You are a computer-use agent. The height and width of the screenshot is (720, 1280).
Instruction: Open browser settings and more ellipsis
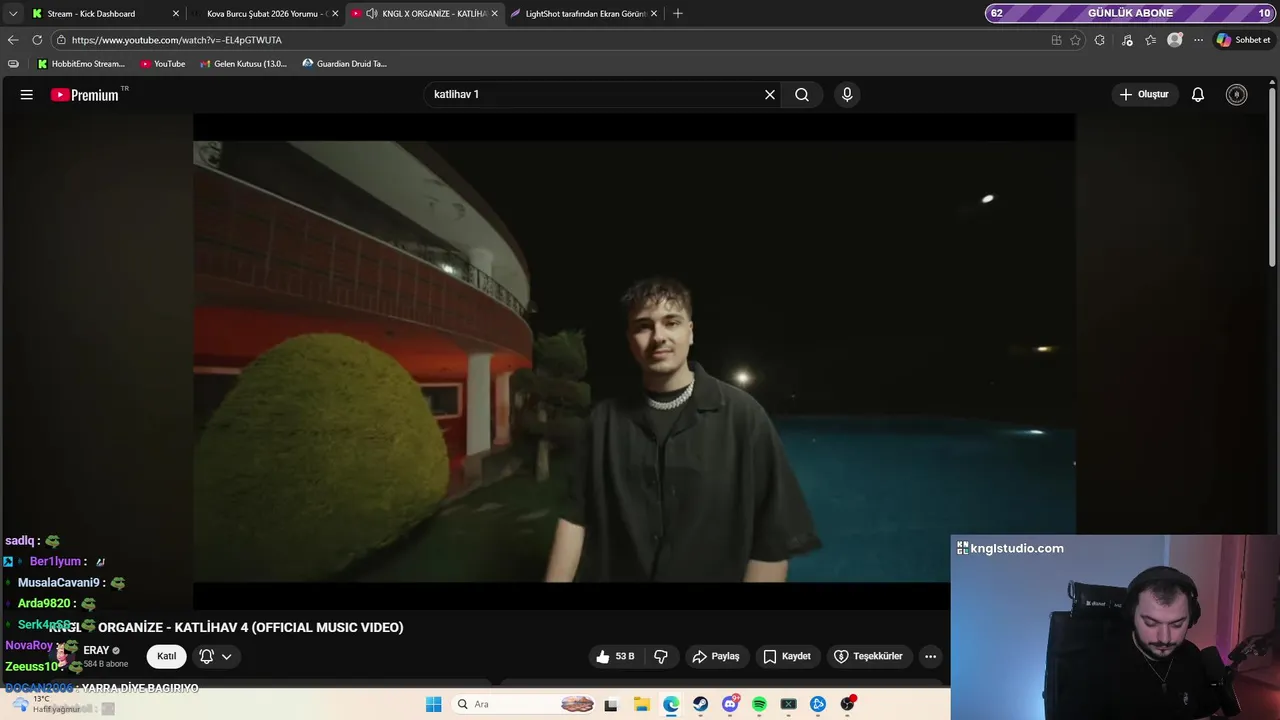point(1198,40)
